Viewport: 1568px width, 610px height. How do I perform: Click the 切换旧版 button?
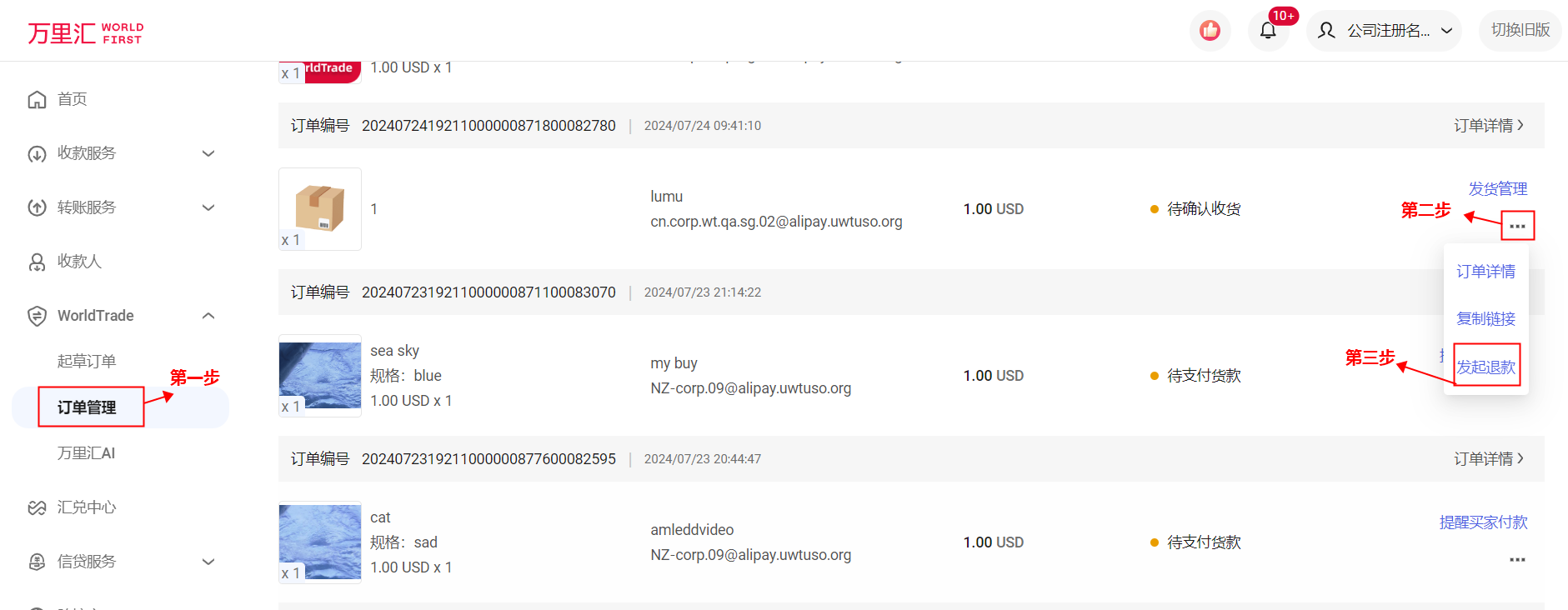click(1520, 30)
